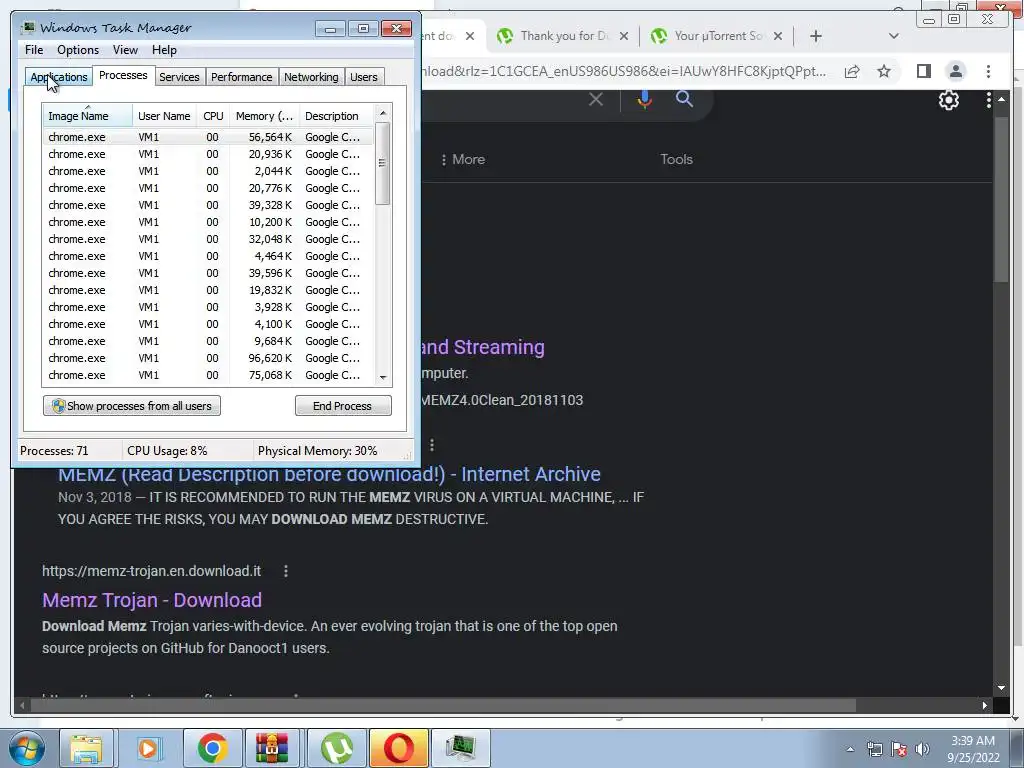Show hidden system tray icons
The width and height of the screenshot is (1024, 768).
850,749
